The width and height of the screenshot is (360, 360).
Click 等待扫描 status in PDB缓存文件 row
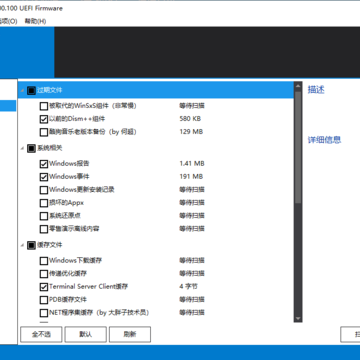192,299
